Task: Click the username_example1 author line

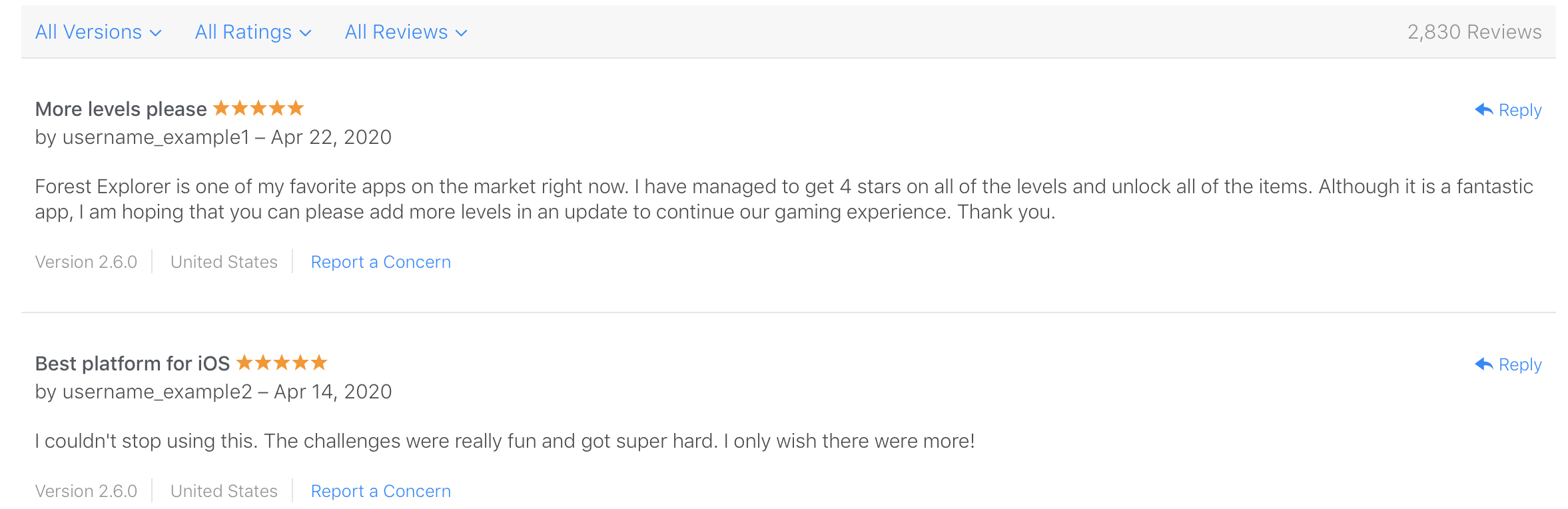Action: pos(213,137)
